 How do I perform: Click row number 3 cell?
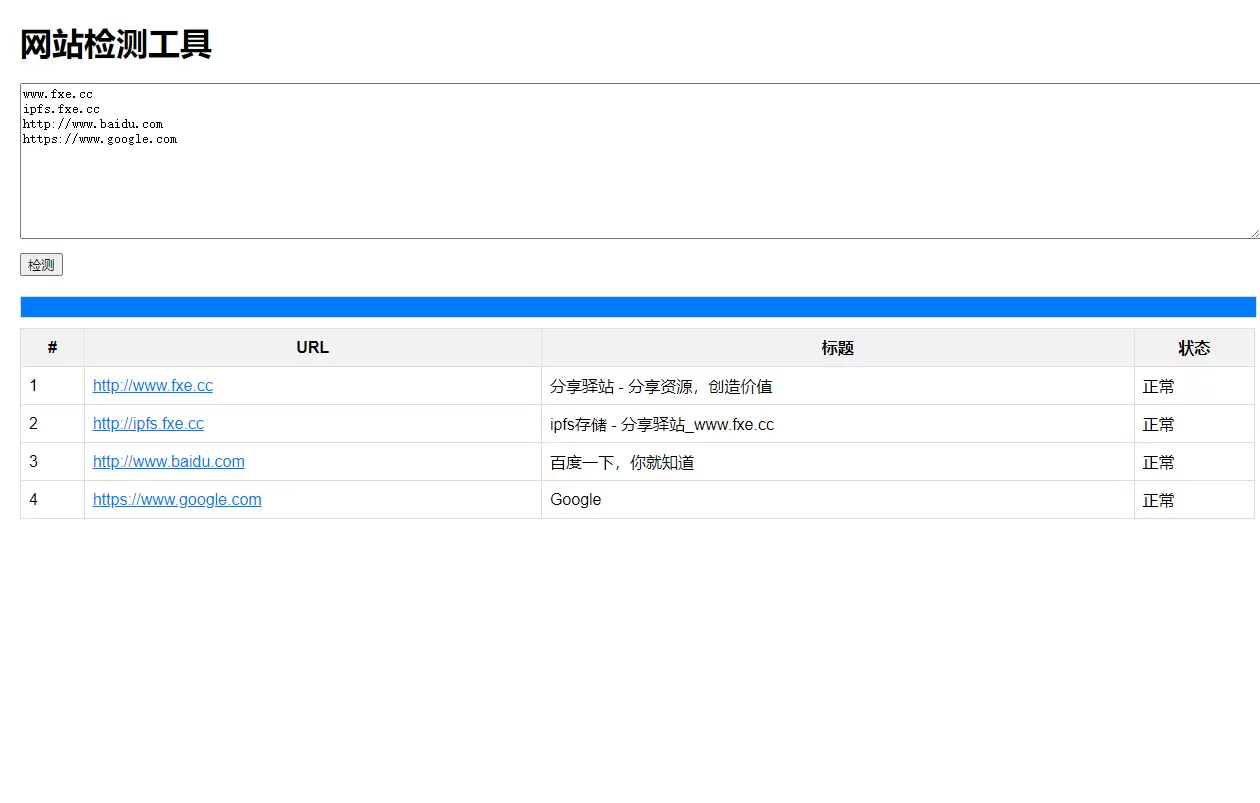[x=52, y=462]
